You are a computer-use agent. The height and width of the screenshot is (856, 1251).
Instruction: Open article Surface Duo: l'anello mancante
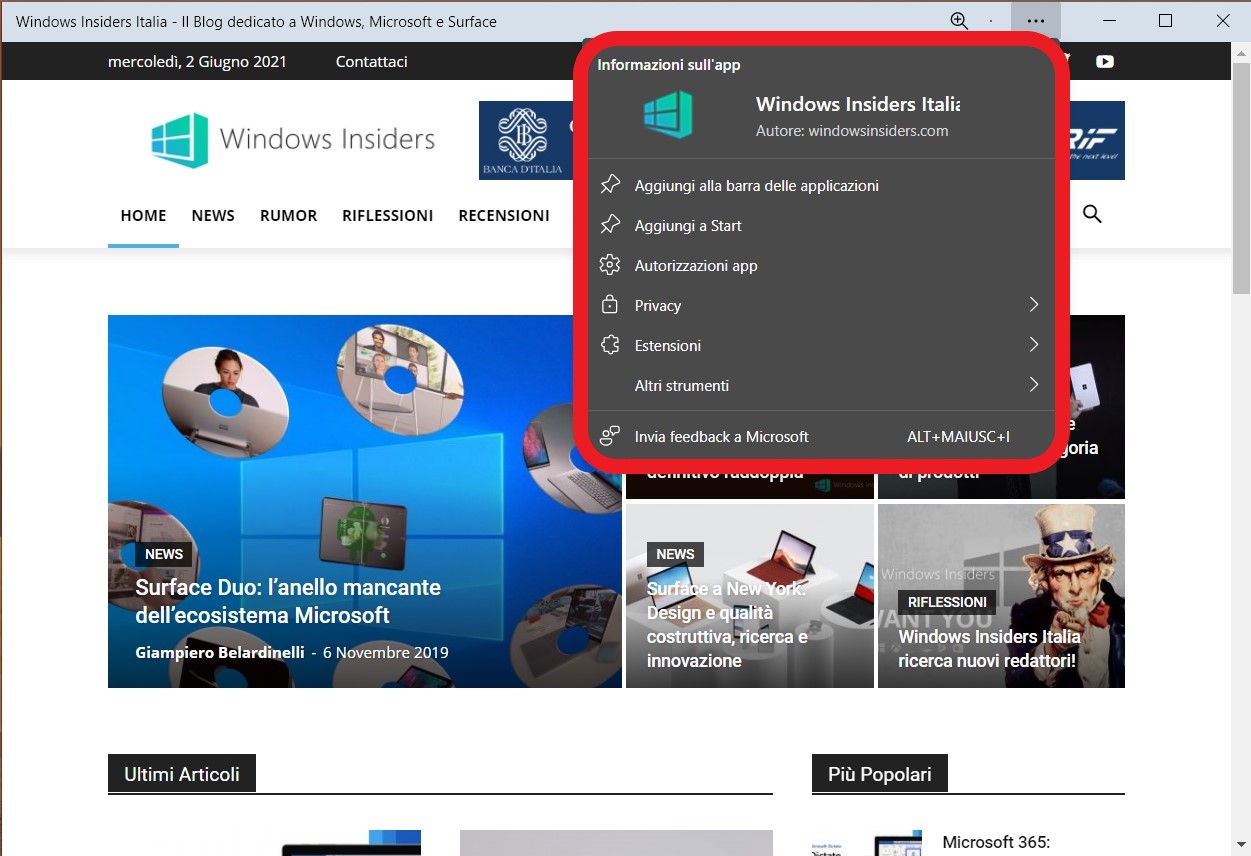pyautogui.click(x=288, y=601)
